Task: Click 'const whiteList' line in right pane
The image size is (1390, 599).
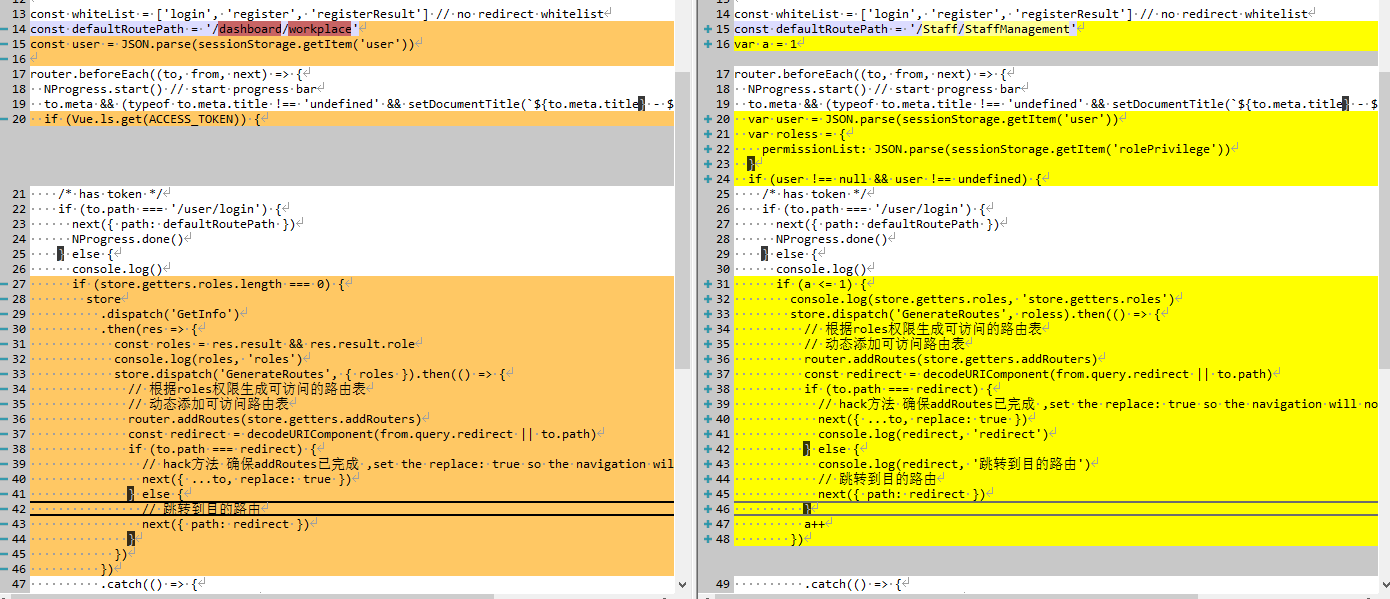Action: [x=1021, y=14]
